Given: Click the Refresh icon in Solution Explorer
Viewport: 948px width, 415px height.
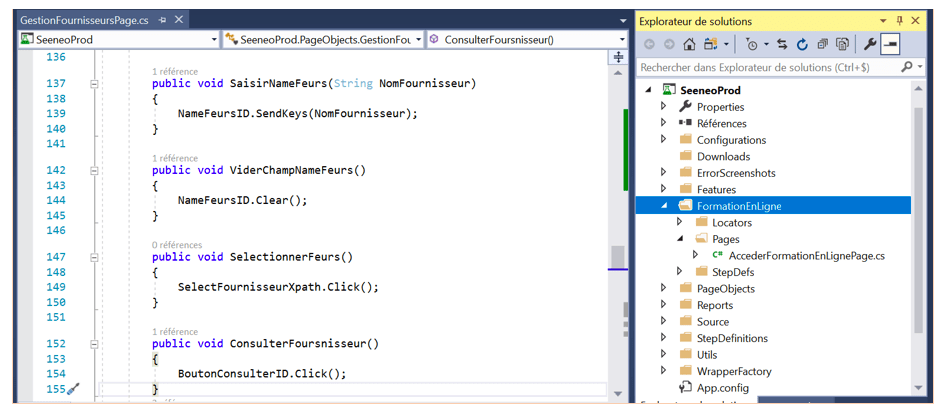Looking at the screenshot, I should pyautogui.click(x=802, y=44).
